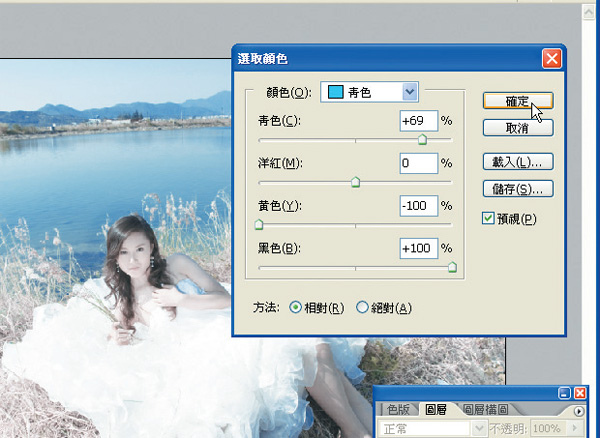Open the 載入(L)... load dialog

coord(518,162)
